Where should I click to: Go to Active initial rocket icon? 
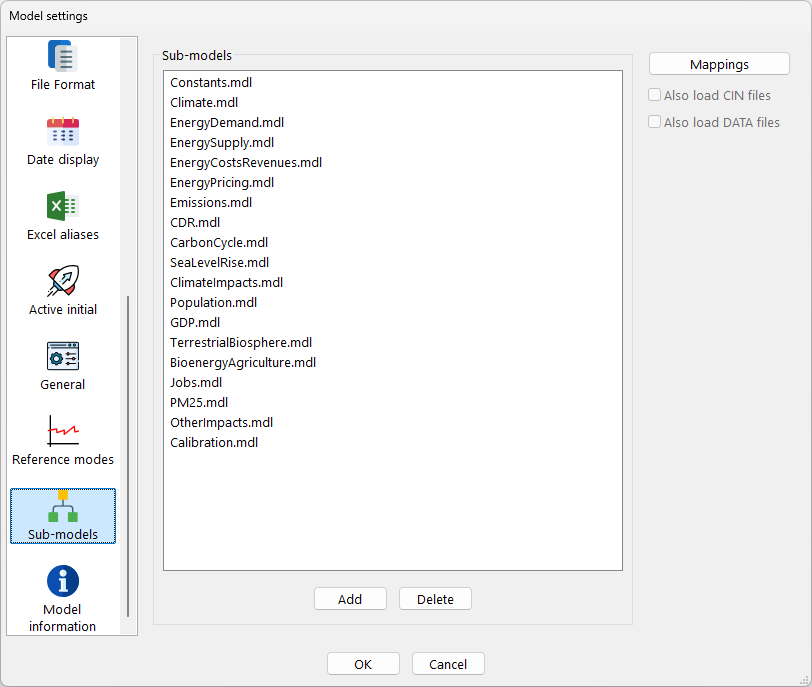point(63,283)
